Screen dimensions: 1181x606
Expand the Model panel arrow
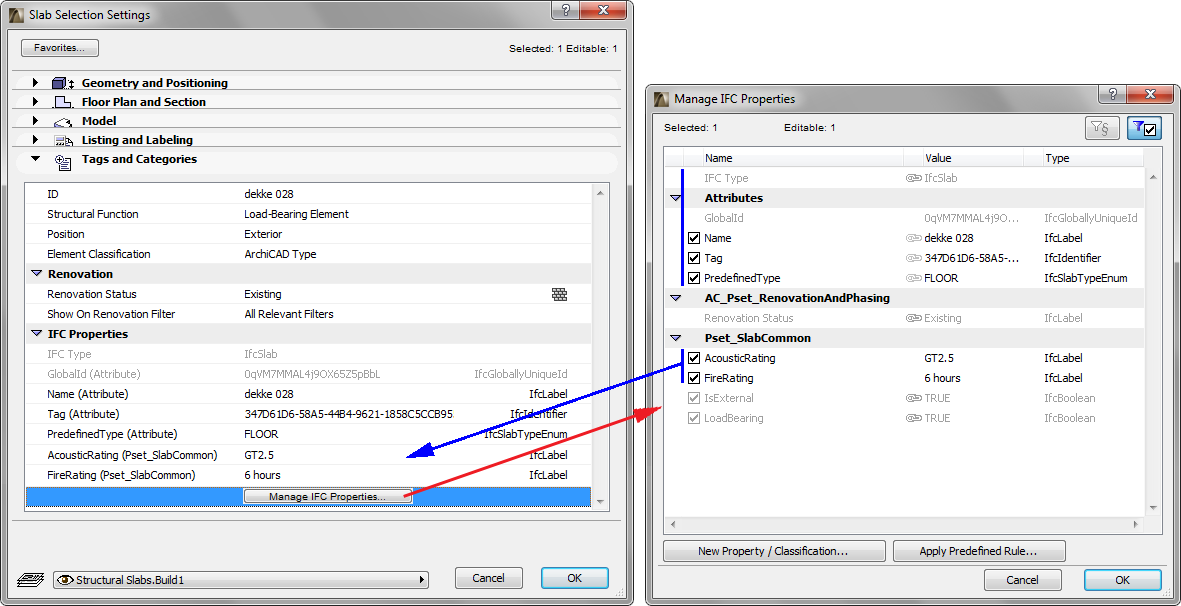click(35, 120)
